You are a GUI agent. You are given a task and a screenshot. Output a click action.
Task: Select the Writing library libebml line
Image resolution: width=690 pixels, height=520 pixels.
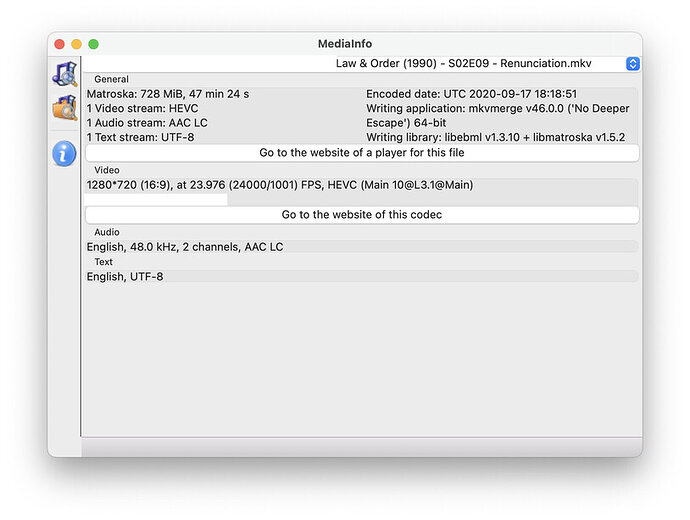[x=495, y=138]
